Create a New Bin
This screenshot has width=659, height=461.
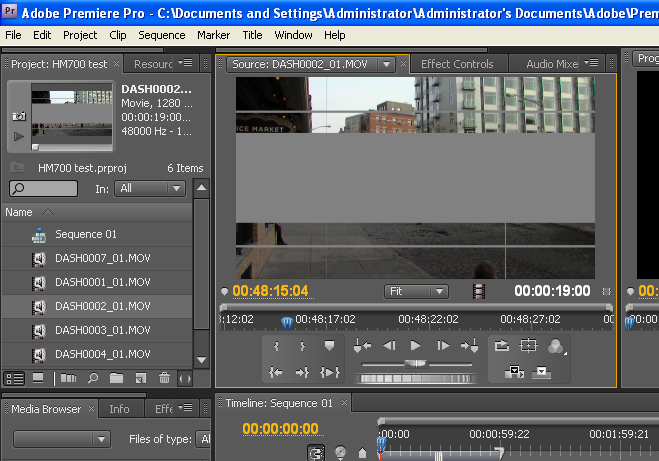click(116, 378)
